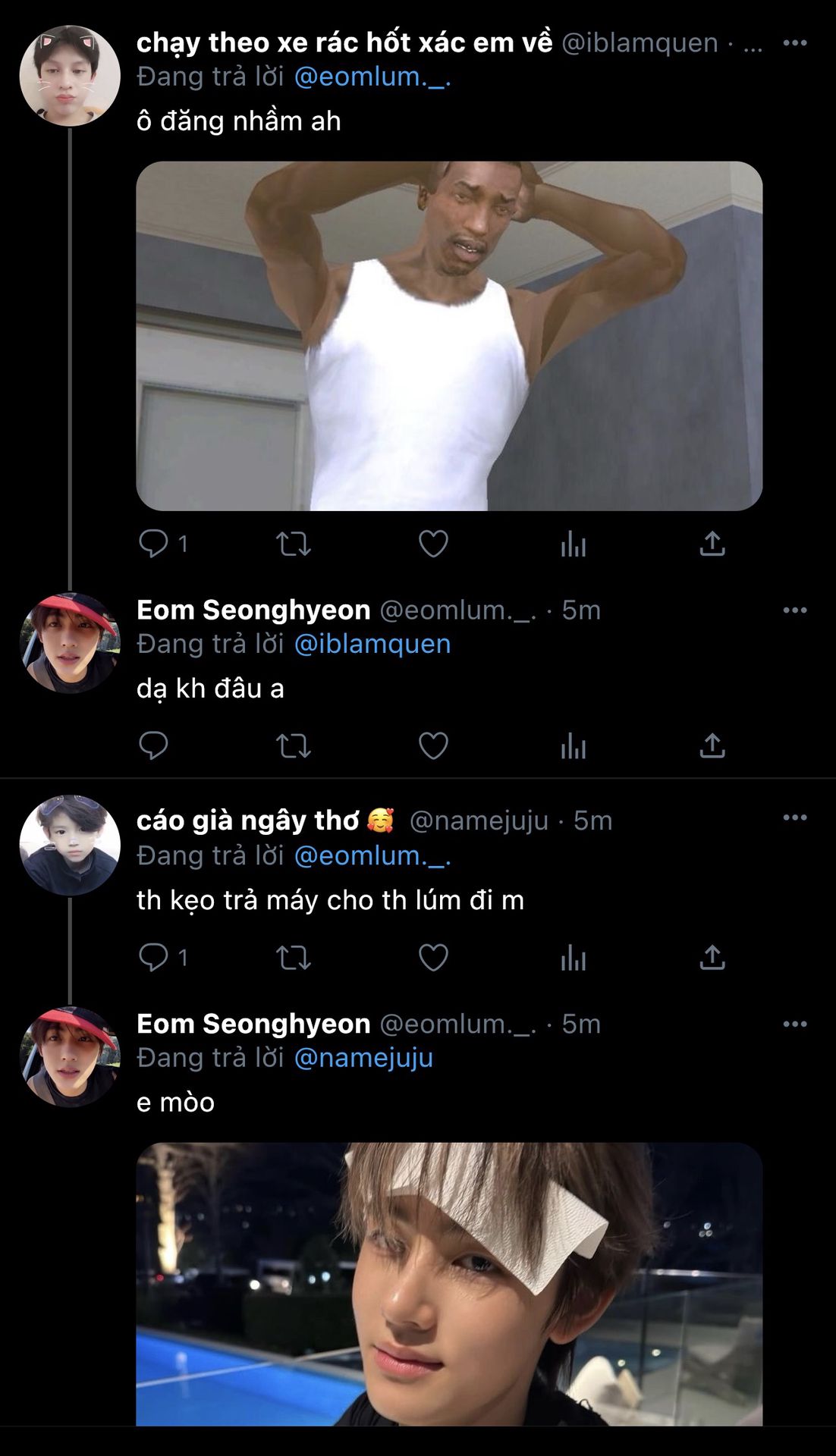Open more options for the @iblamquen tweet
The width and height of the screenshot is (836, 1456).
coord(794,43)
